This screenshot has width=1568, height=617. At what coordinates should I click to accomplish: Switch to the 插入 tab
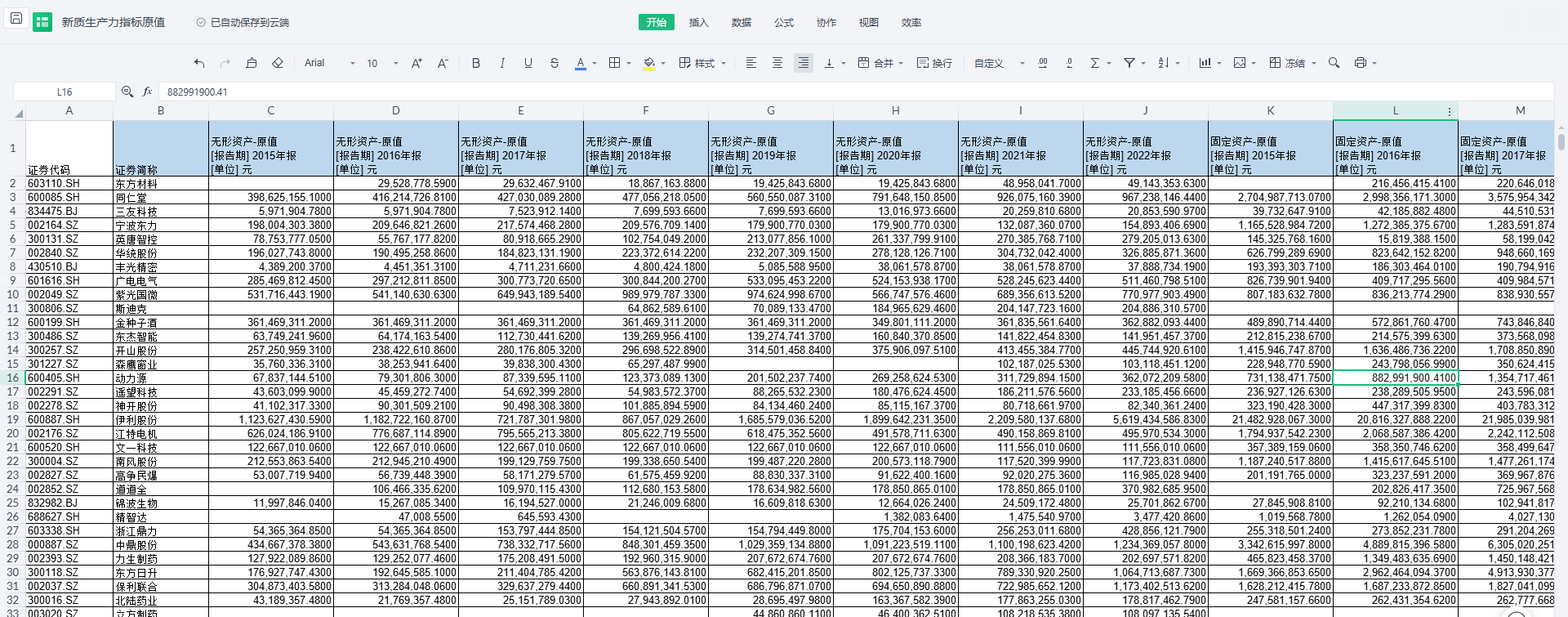698,22
